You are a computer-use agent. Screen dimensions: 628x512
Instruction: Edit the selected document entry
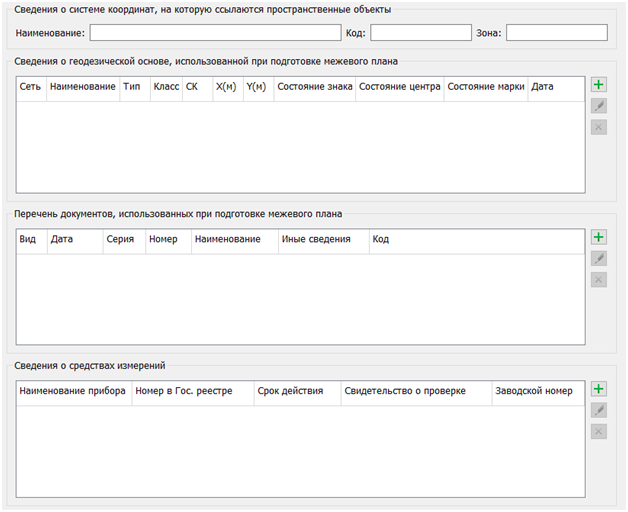599,258
